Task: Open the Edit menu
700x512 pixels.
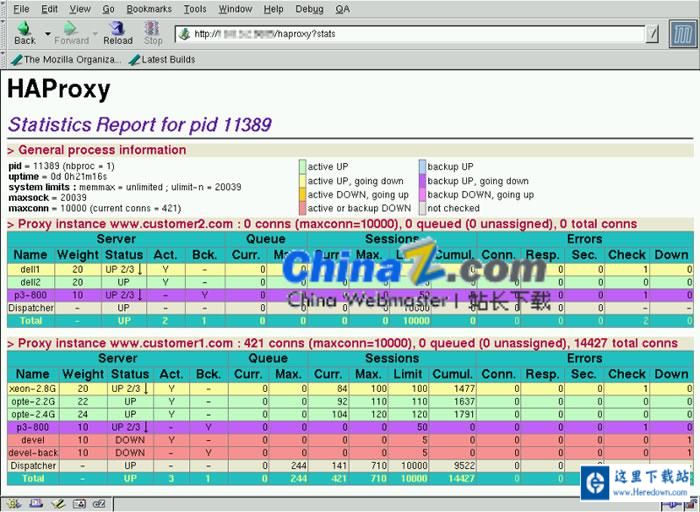Action: [x=50, y=9]
